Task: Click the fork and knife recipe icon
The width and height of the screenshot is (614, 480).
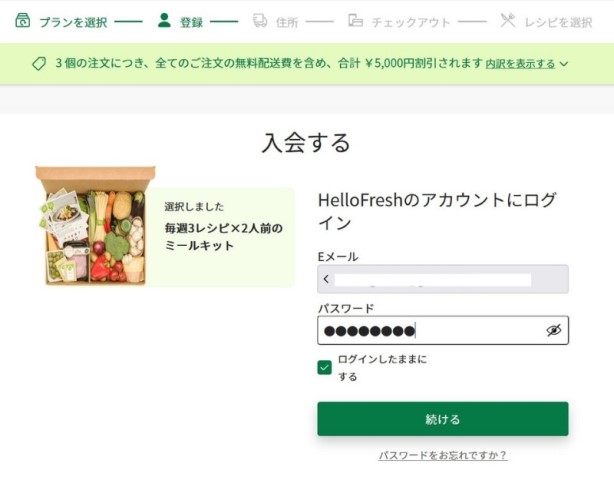Action: point(508,20)
